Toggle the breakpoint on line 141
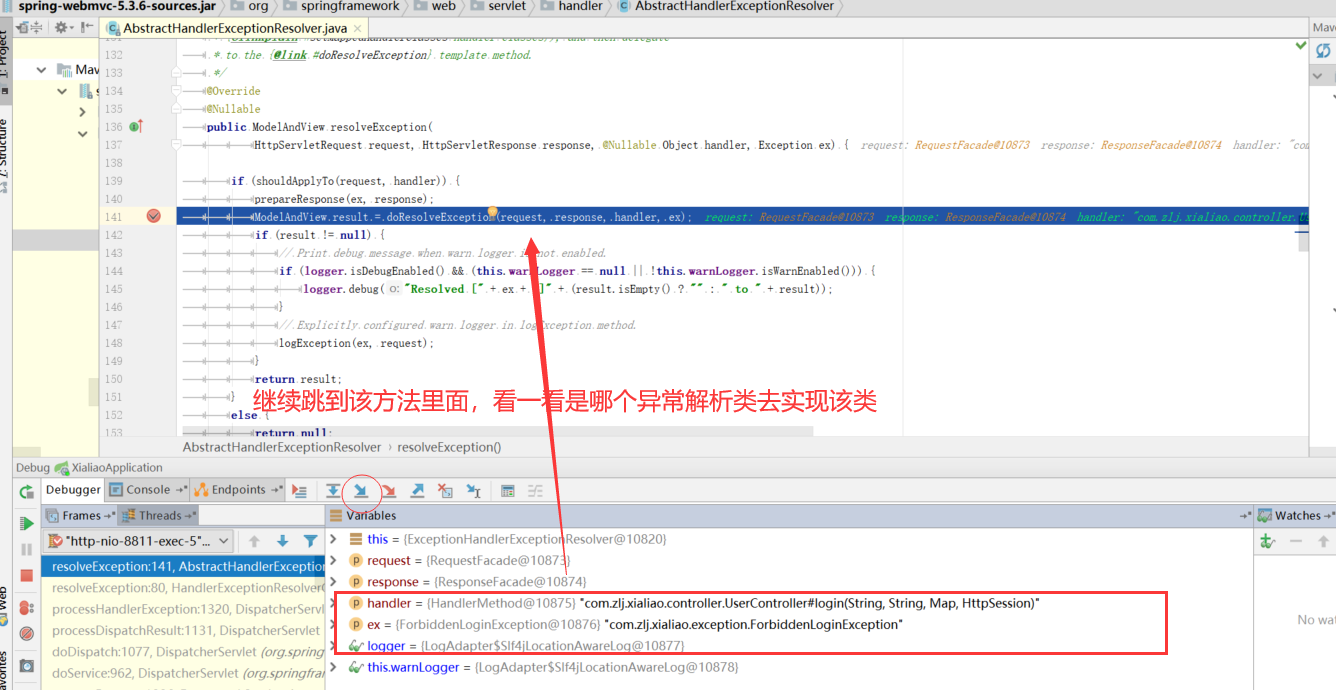 pos(153,216)
